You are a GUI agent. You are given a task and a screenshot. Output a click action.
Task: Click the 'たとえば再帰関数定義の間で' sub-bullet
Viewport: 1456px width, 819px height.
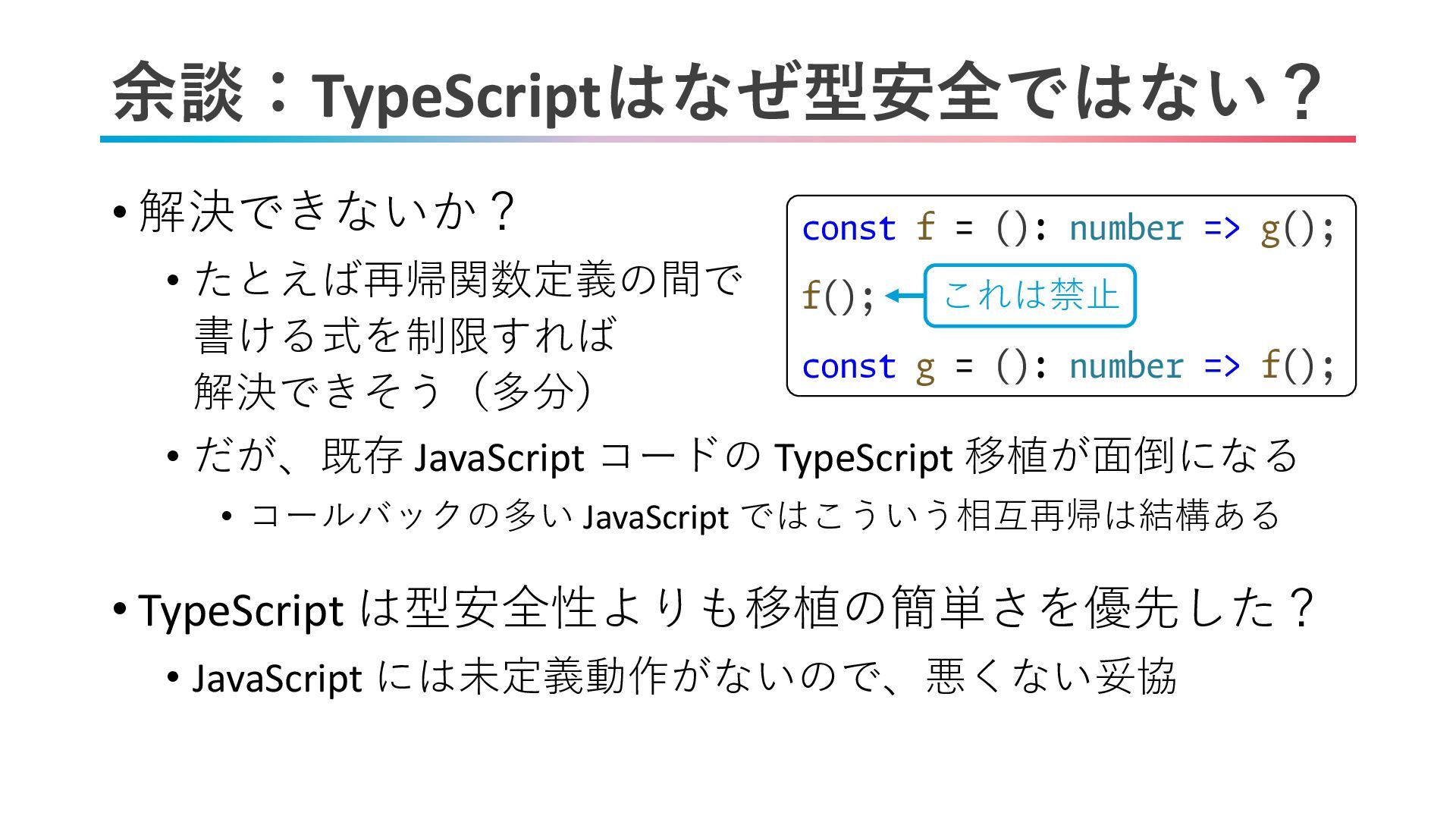pyautogui.click(x=468, y=279)
